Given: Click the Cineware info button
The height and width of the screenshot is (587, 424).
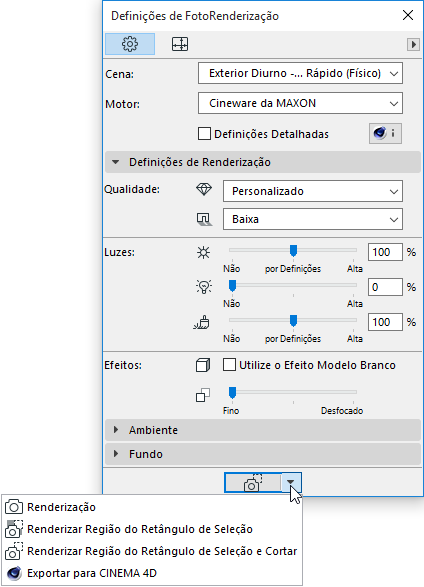Looking at the screenshot, I should pyautogui.click(x=385, y=134).
